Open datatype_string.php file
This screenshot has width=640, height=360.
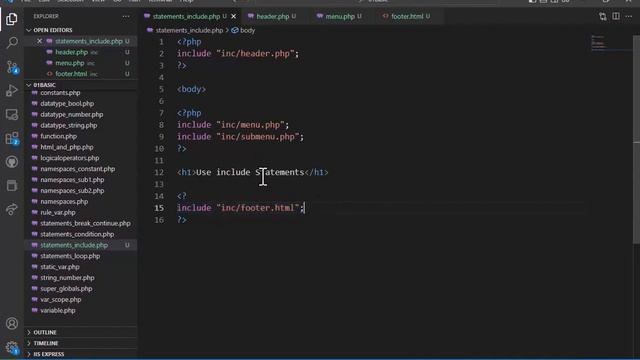click(x=69, y=125)
